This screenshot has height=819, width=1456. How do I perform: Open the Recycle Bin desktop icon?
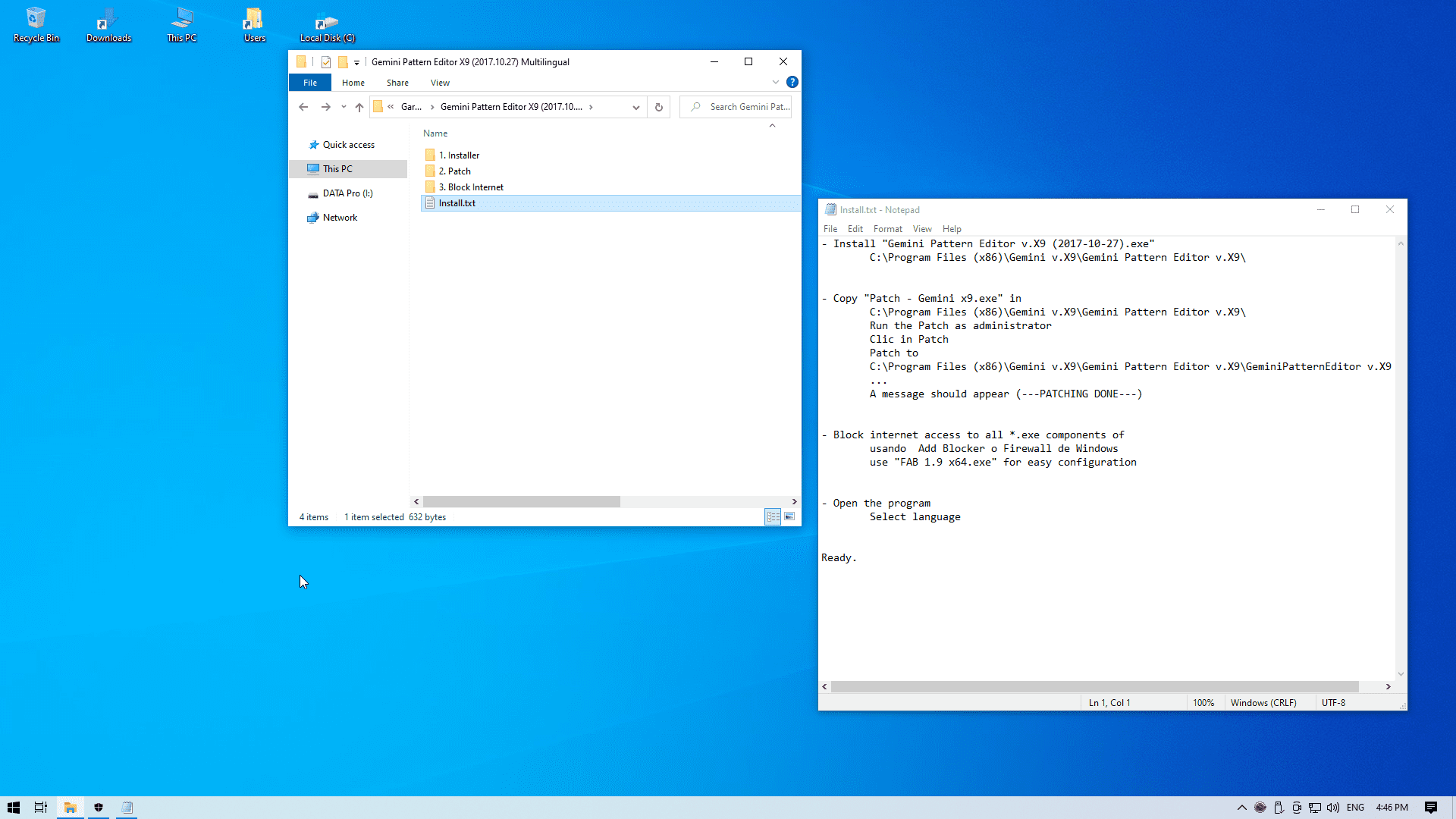[x=36, y=24]
